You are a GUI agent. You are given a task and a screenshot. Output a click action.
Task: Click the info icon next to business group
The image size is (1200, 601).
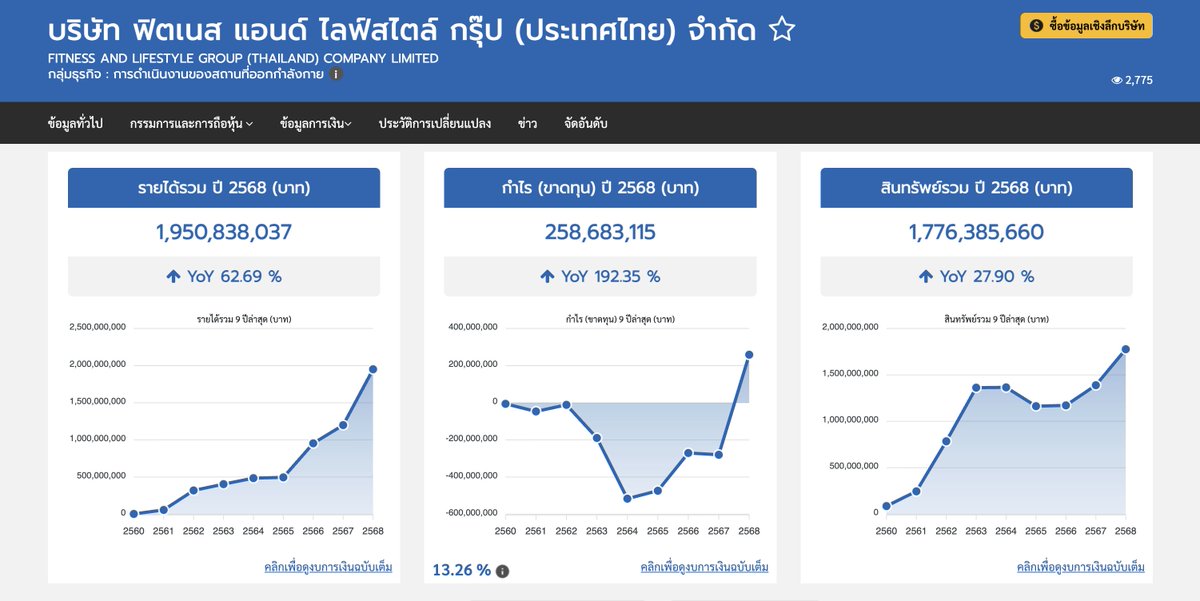(336, 74)
